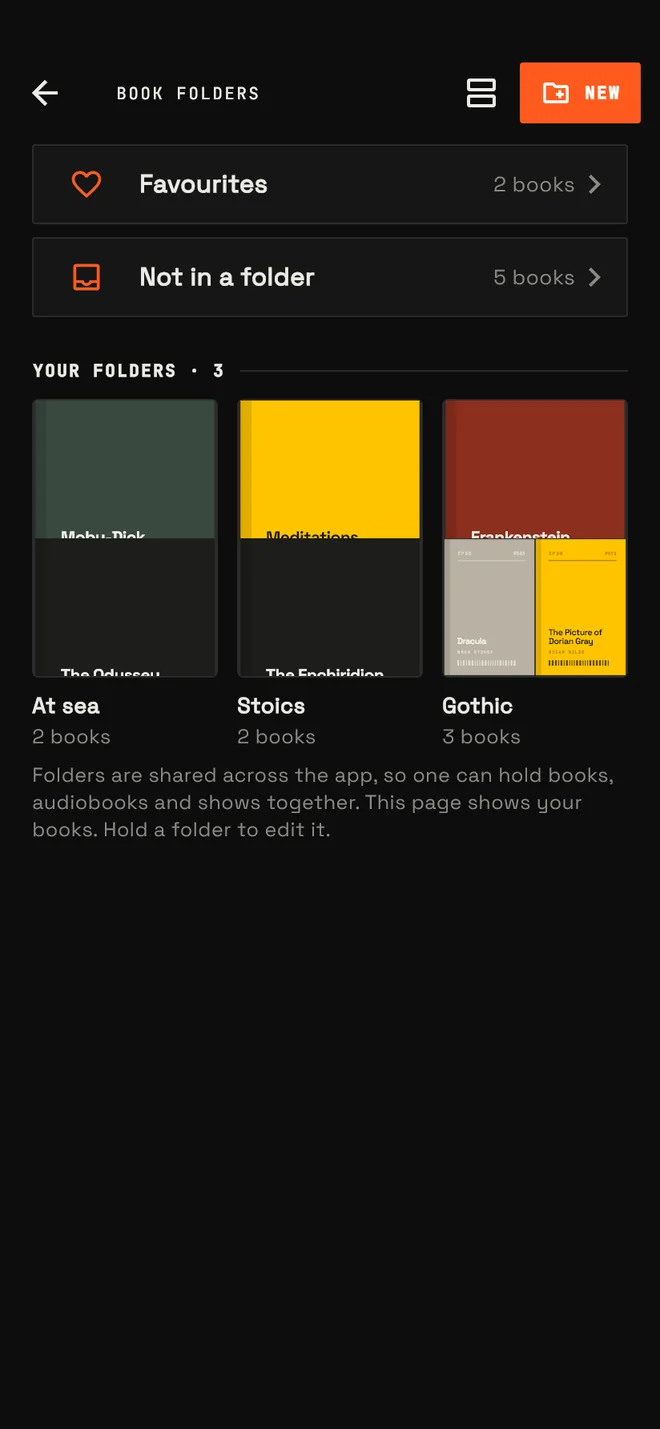This screenshot has height=1429, width=660.
Task: Select the Dracula cover in the Gothic folder
Action: [x=489, y=607]
